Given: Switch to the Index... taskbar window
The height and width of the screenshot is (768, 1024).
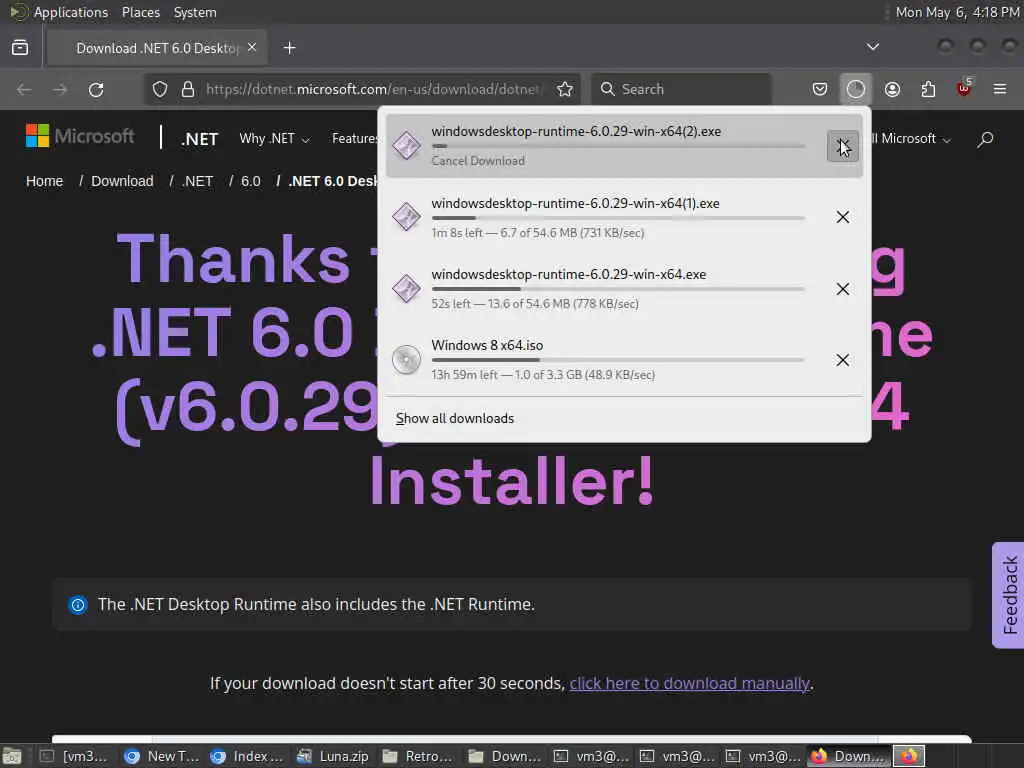Looking at the screenshot, I should click(x=247, y=756).
